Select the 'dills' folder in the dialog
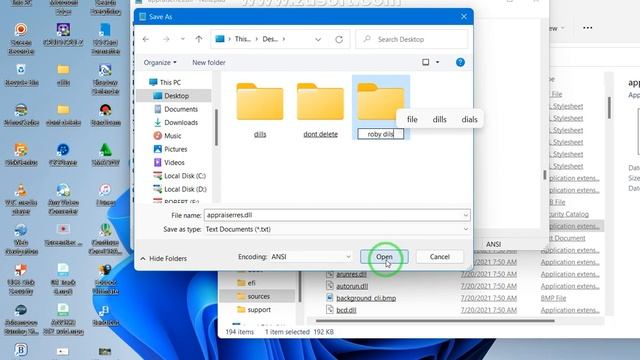The width and height of the screenshot is (640, 360). point(260,109)
